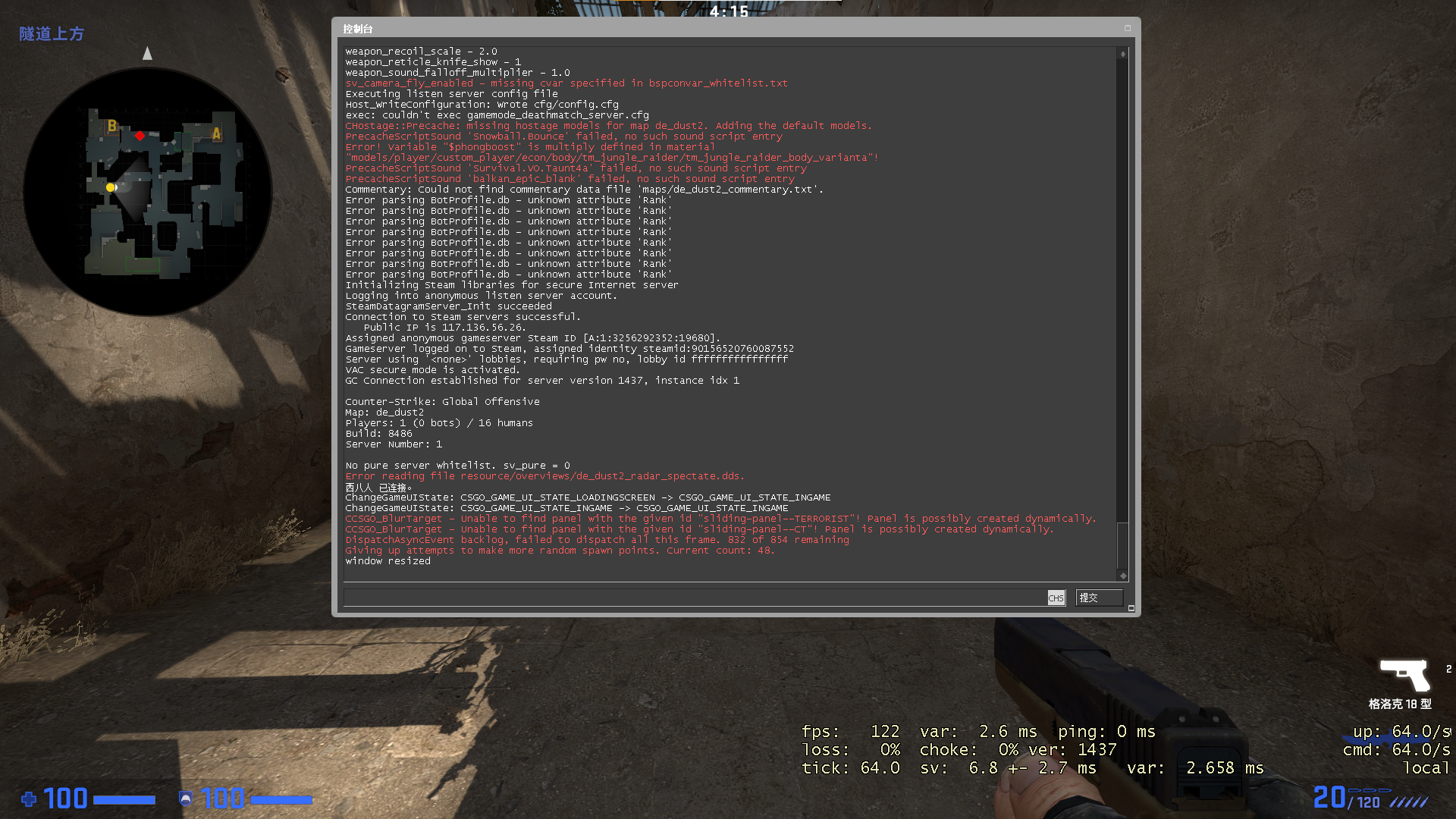
Task: Click the 控制台 title bar label
Action: 357,29
